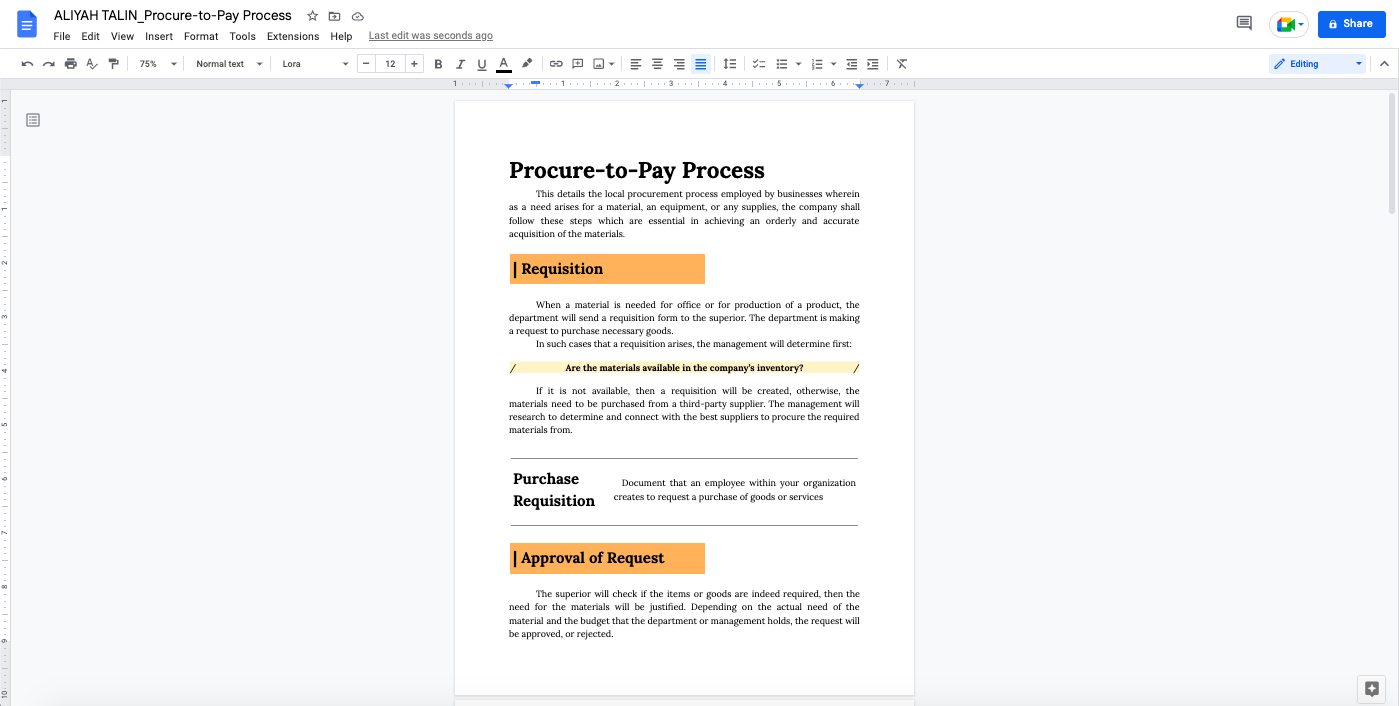Apply a numbered list
Viewport: 1399px width, 706px height.
click(817, 64)
